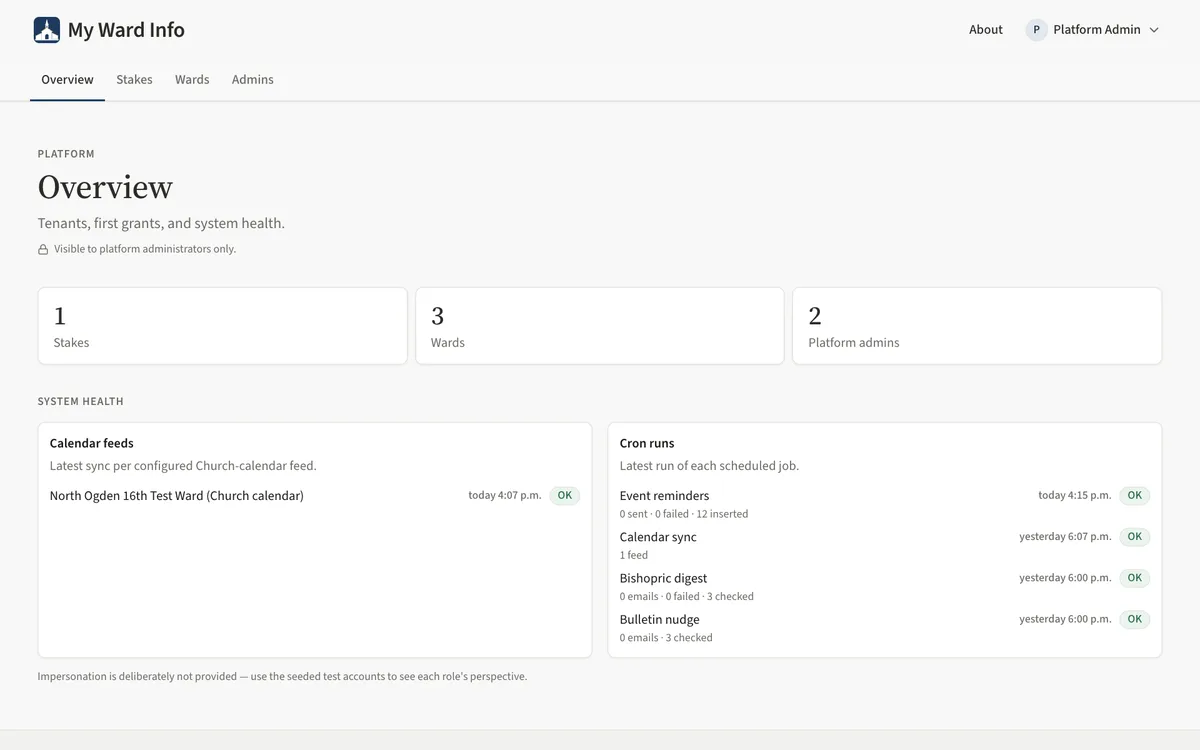This screenshot has width=1200, height=750.
Task: Open the Admins tab
Action: tap(253, 80)
